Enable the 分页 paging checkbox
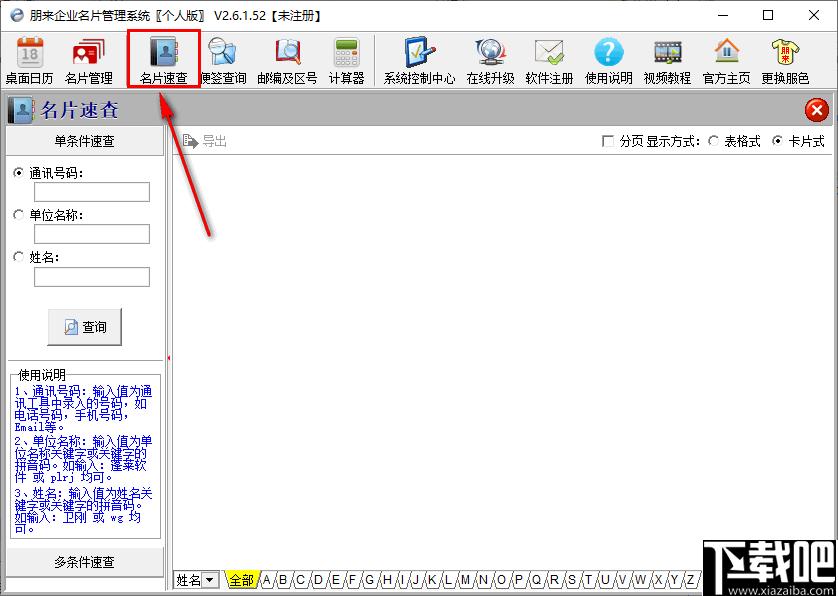Image resolution: width=838 pixels, height=596 pixels. click(608, 142)
